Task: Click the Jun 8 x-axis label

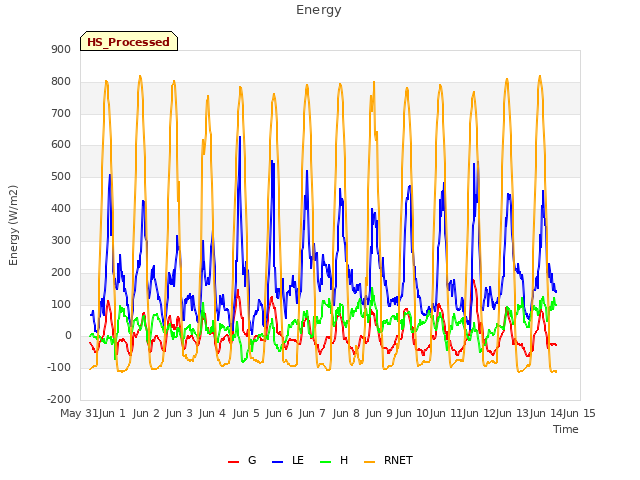Action: coord(346,413)
